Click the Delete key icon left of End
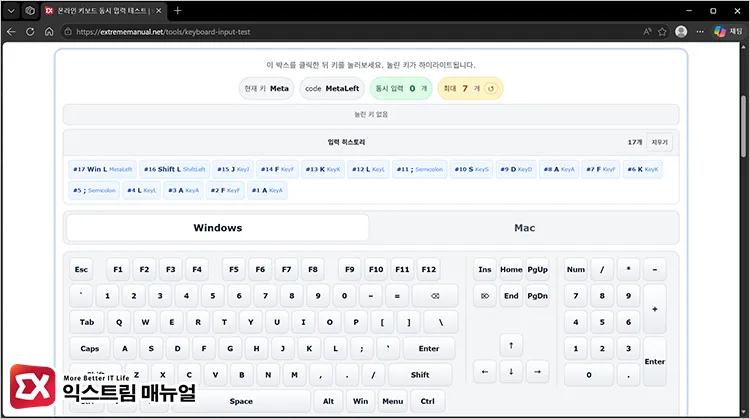Viewport: 750px width, 419px height. 485,296
